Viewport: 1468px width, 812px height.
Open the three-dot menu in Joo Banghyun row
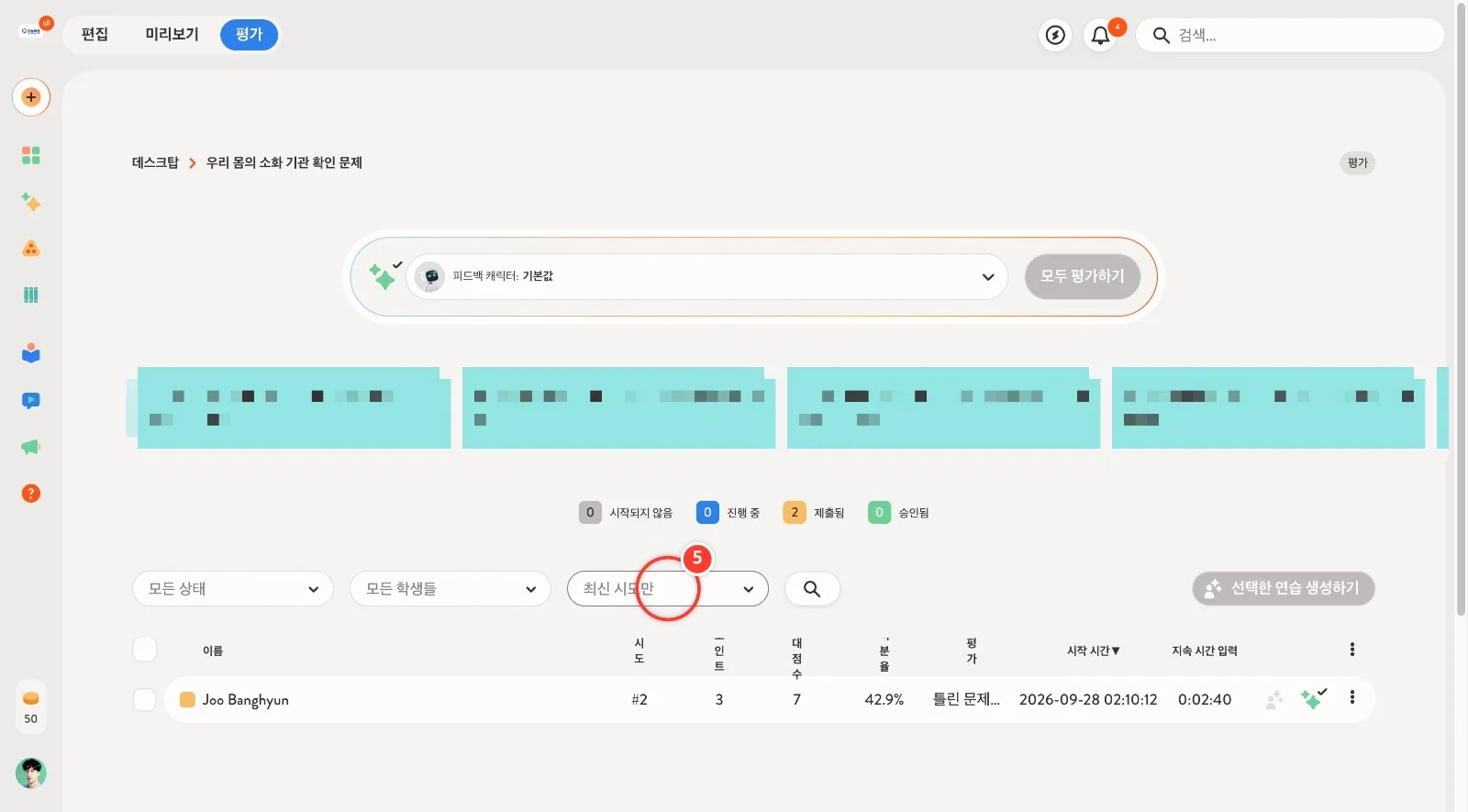[1352, 697]
